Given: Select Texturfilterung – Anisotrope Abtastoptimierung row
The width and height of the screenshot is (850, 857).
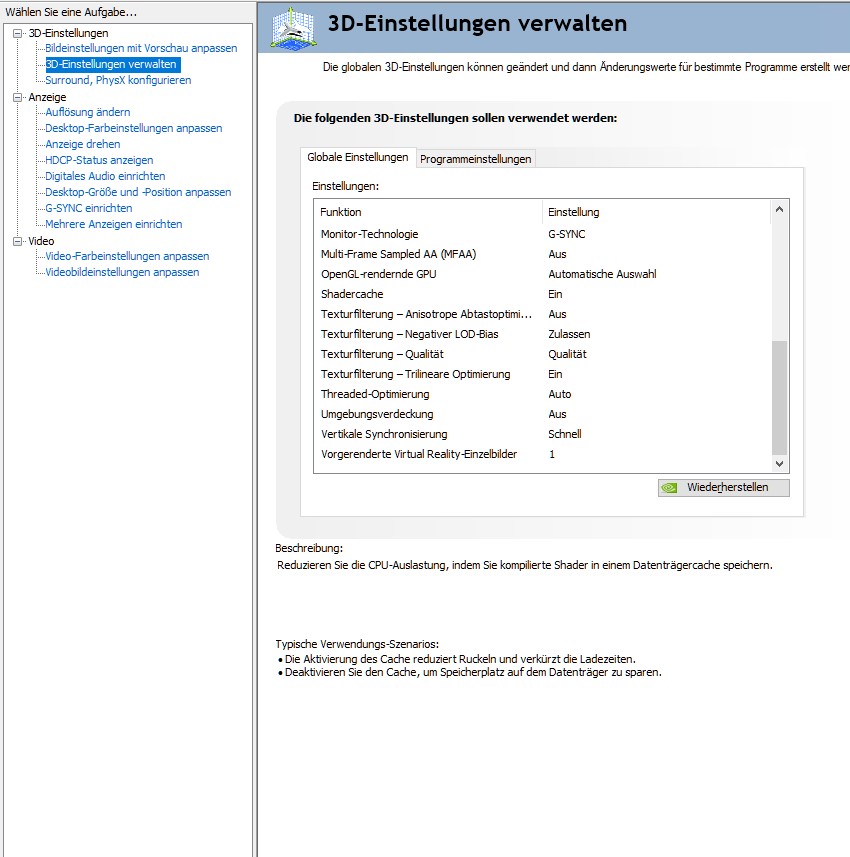Looking at the screenshot, I should (x=543, y=314).
